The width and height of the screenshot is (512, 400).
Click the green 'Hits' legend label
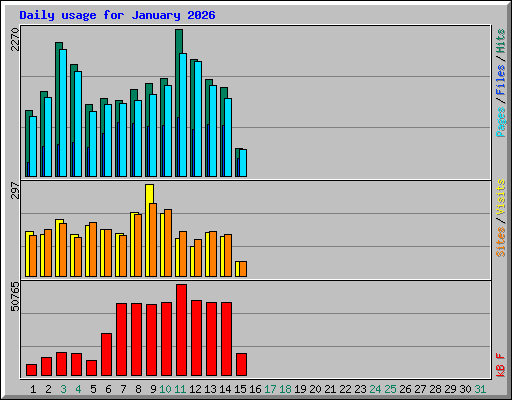click(500, 41)
